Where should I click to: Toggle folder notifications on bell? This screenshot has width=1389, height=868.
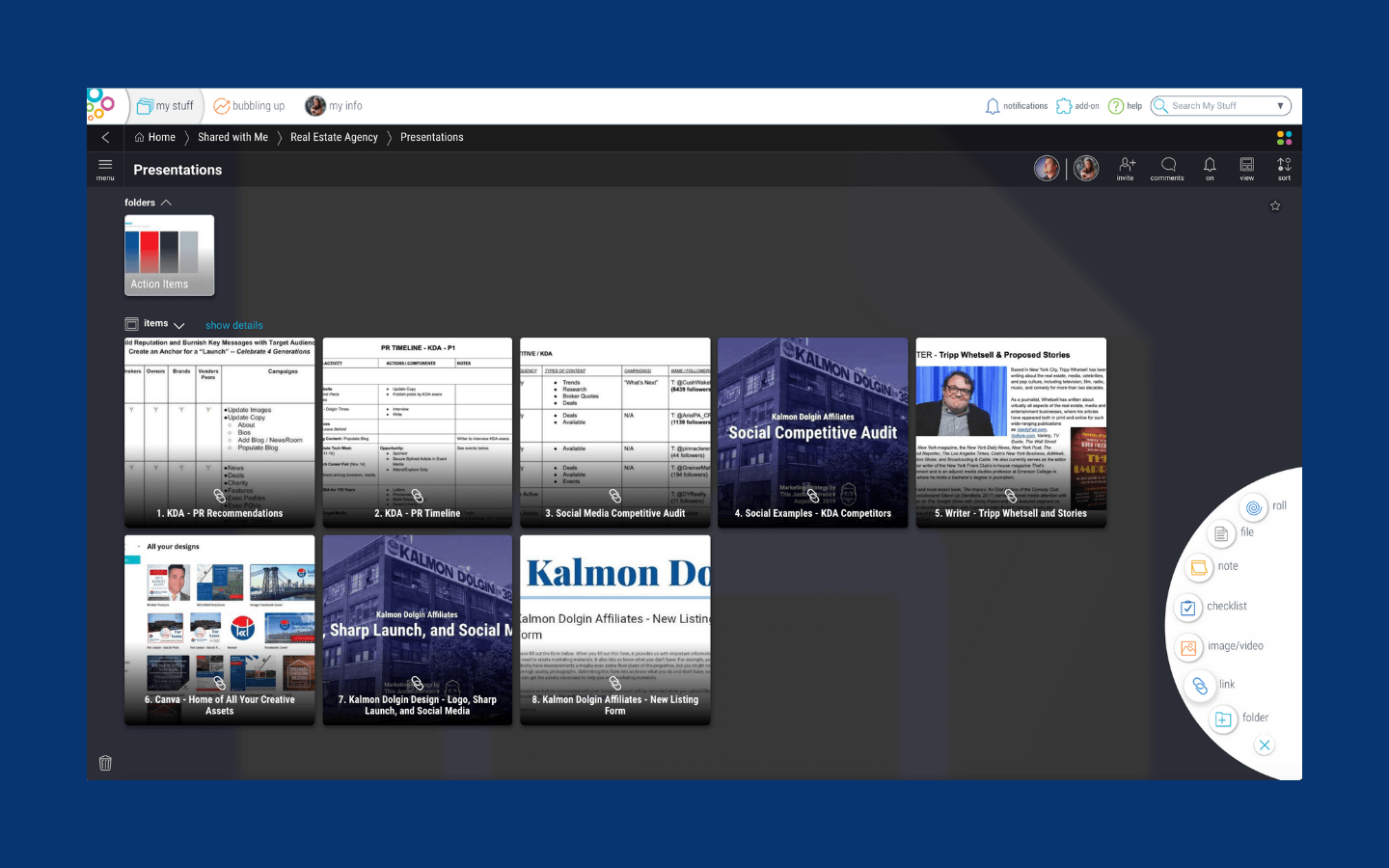[1210, 169]
